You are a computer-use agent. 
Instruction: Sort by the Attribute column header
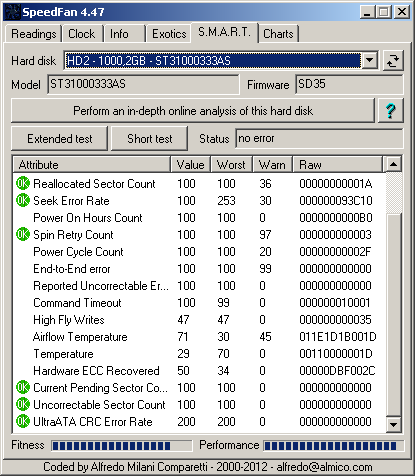pyautogui.click(x=92, y=165)
